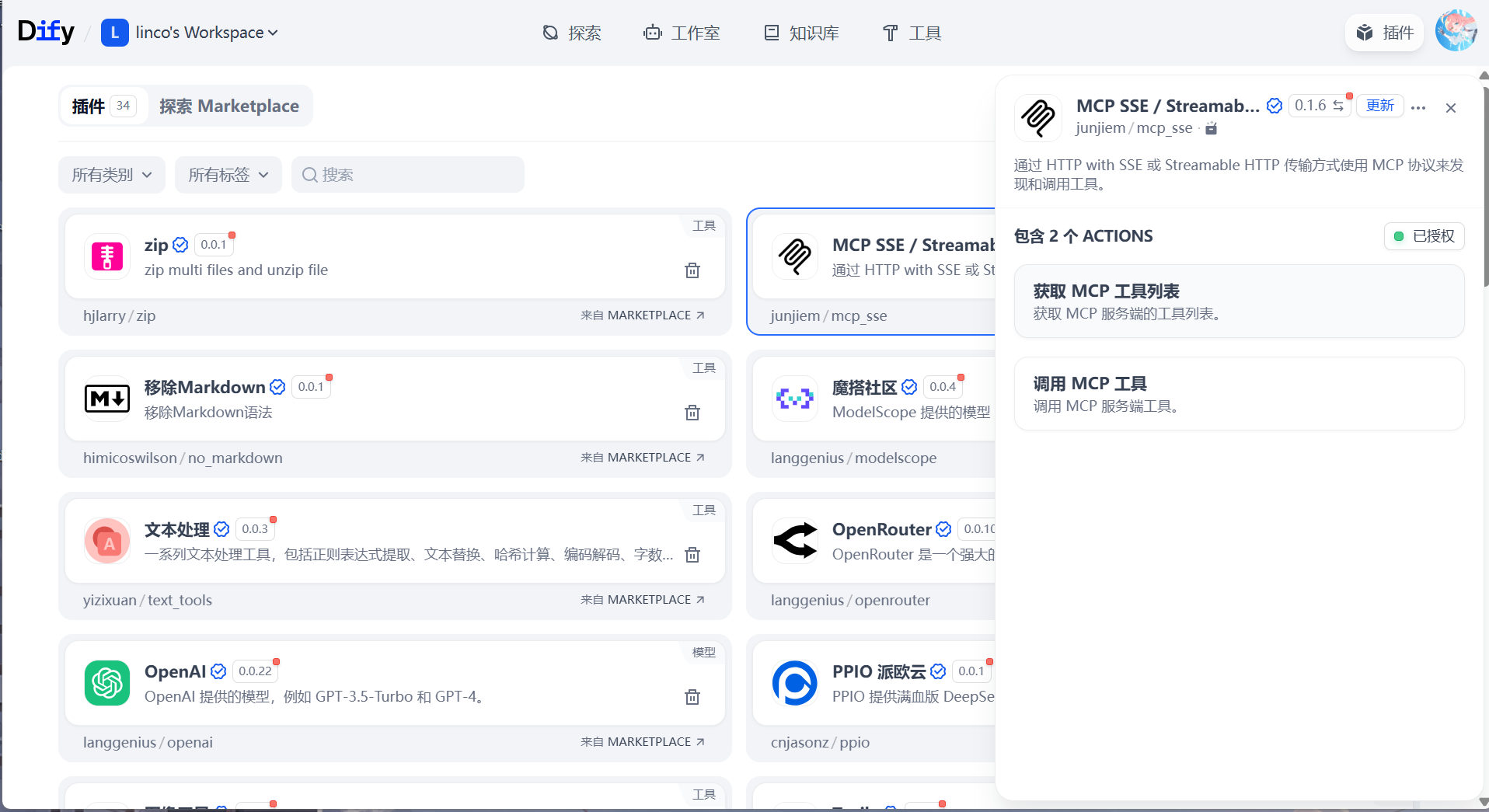The image size is (1489, 812).
Task: Switch to 探索 Marketplace tab
Action: 229,106
